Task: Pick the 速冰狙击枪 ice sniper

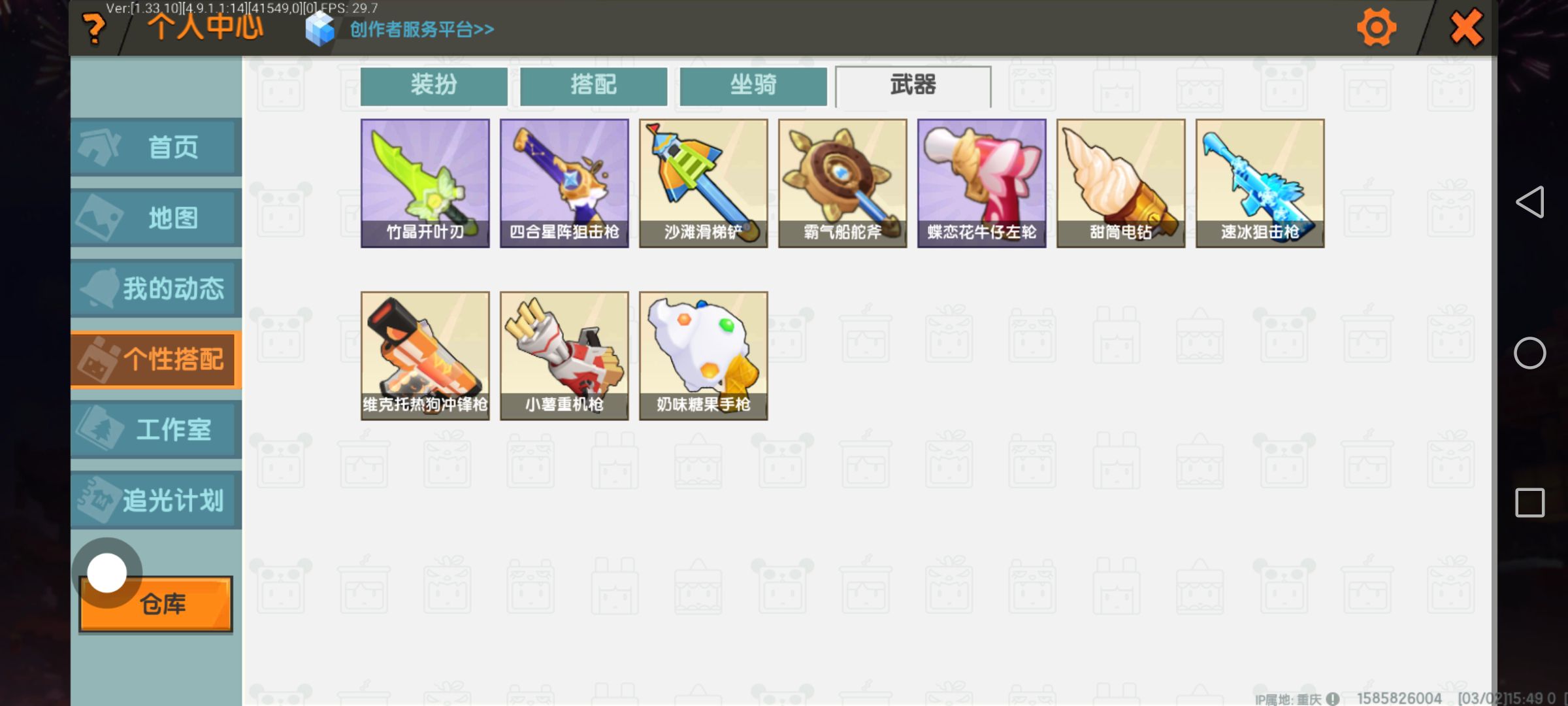Action: click(1260, 183)
